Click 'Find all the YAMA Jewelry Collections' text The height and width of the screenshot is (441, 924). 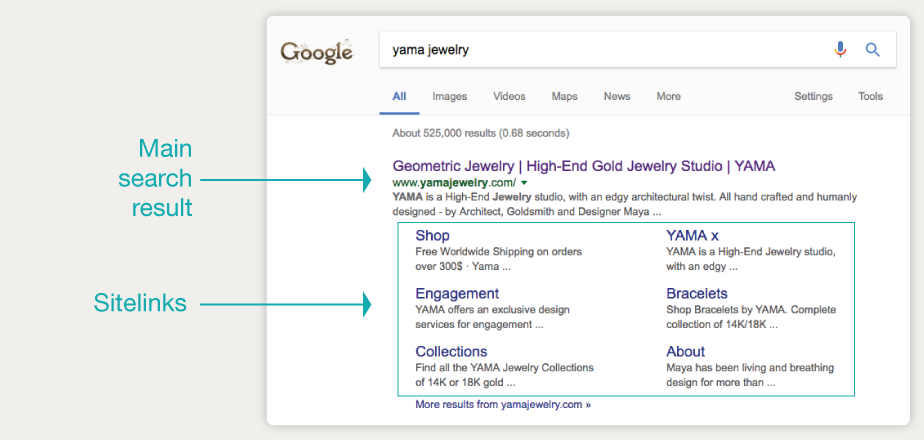point(504,375)
